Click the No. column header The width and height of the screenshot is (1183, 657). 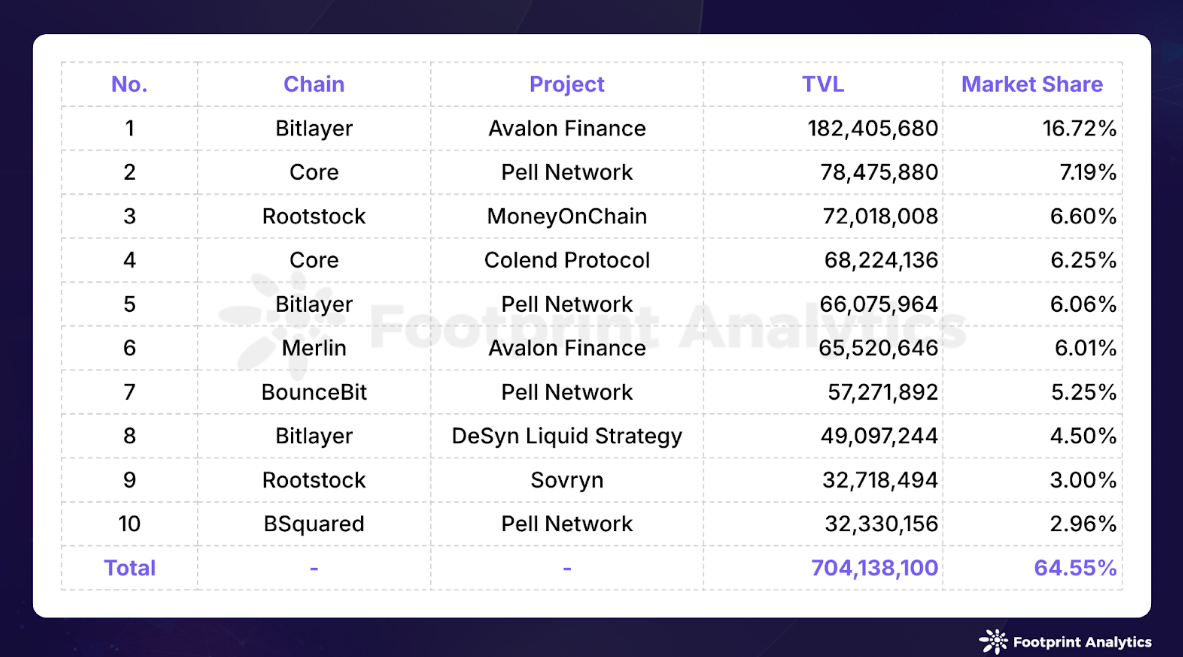tap(129, 84)
